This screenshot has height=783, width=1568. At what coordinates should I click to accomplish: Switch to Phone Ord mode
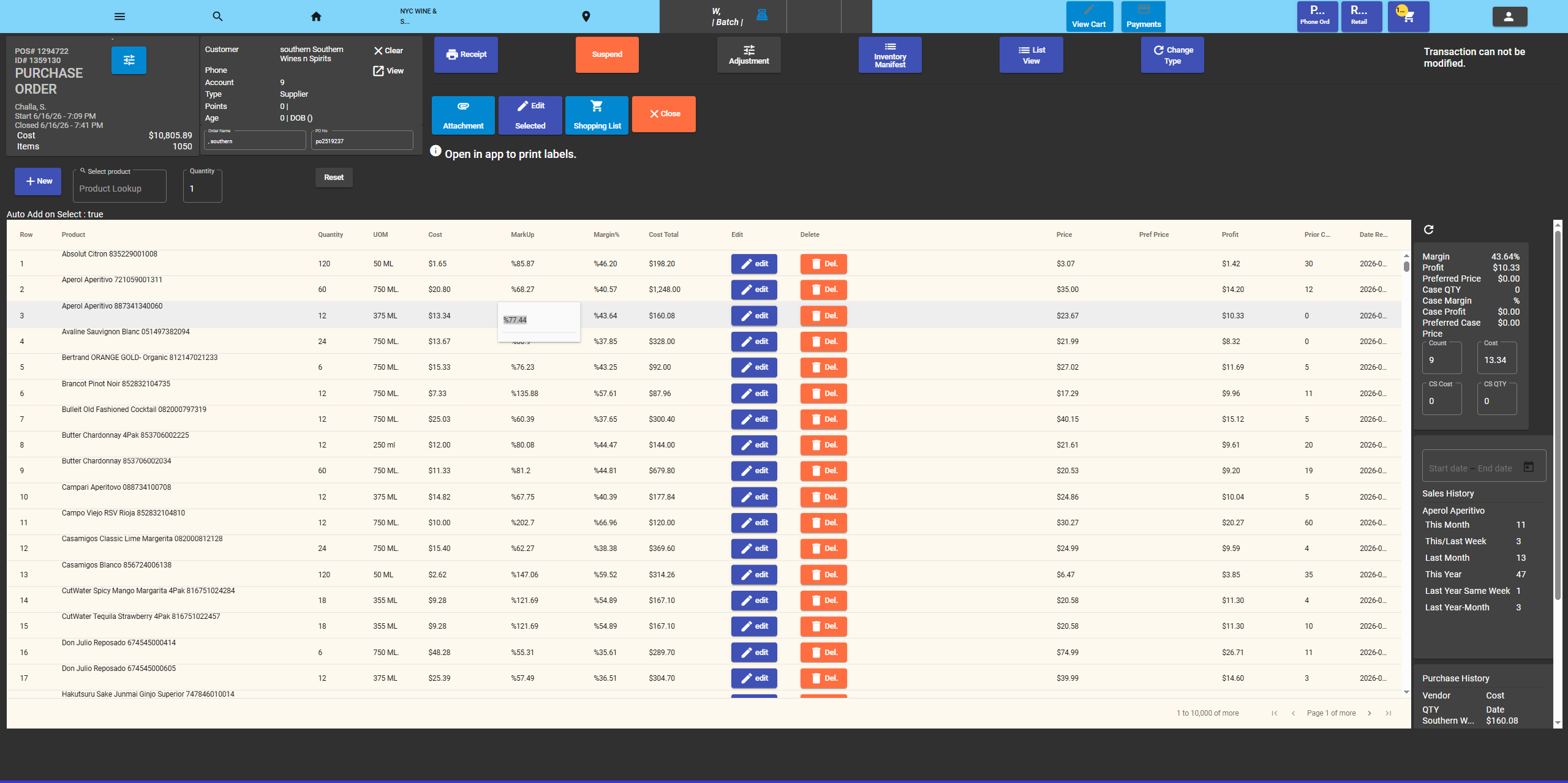point(1315,17)
